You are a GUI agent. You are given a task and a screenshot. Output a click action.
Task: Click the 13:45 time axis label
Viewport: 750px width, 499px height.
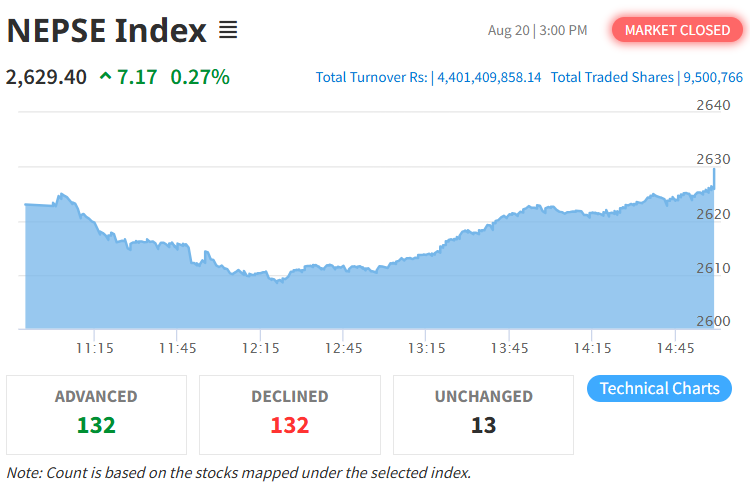pyautogui.click(x=509, y=348)
